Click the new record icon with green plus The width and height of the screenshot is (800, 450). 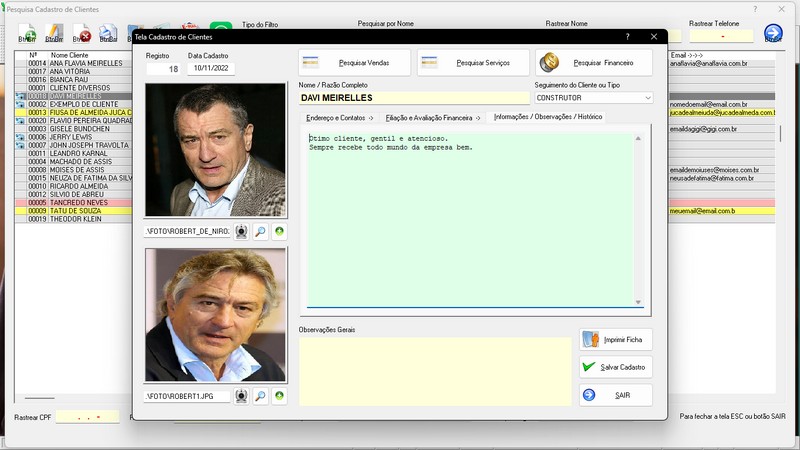27,33
